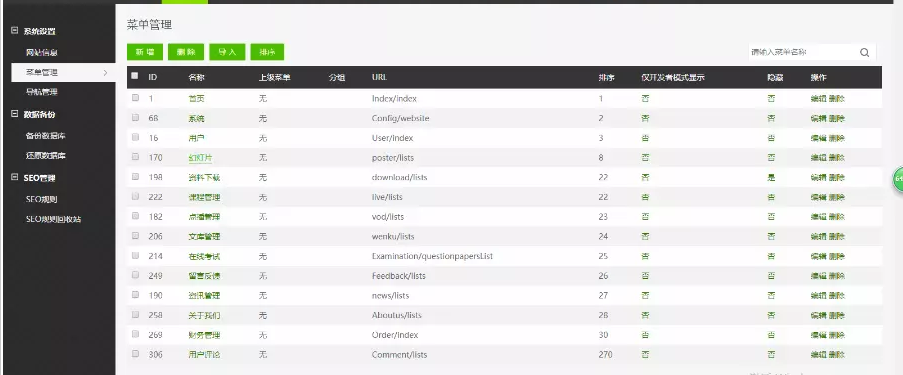
Task: Check the box for the ID 170 row
Action: pos(135,157)
